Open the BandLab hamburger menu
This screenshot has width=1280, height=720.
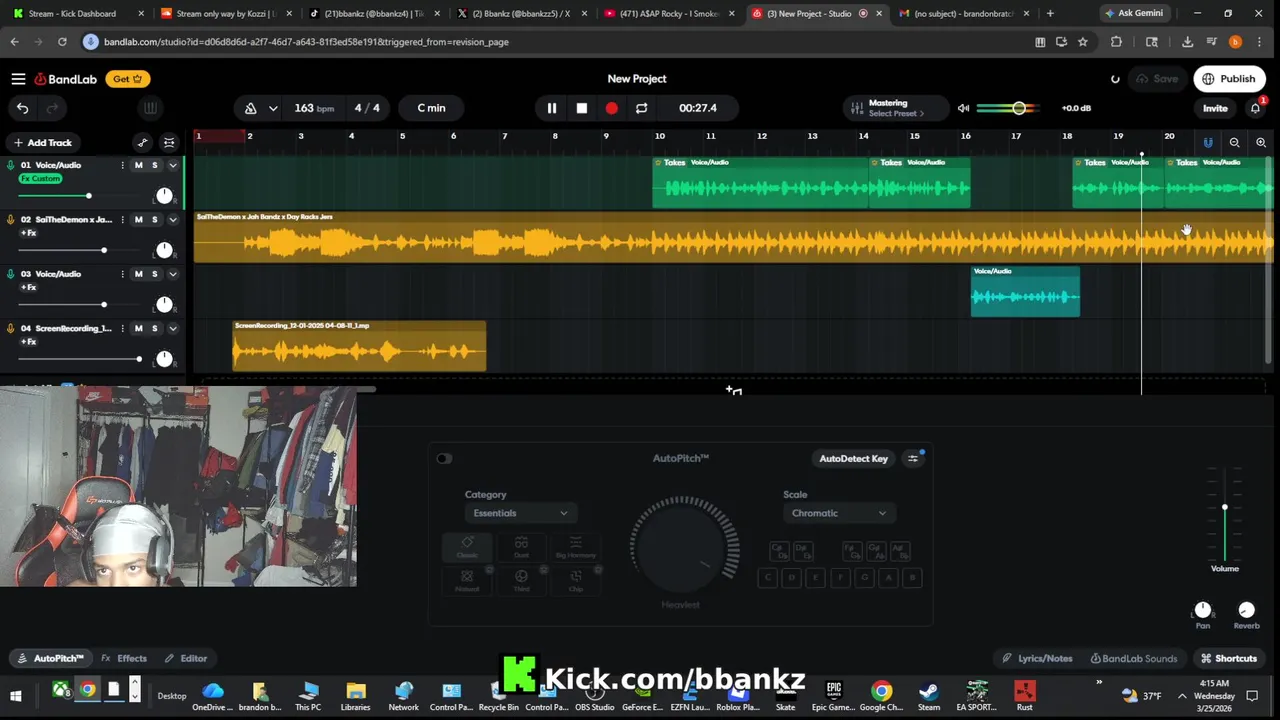(x=18, y=79)
